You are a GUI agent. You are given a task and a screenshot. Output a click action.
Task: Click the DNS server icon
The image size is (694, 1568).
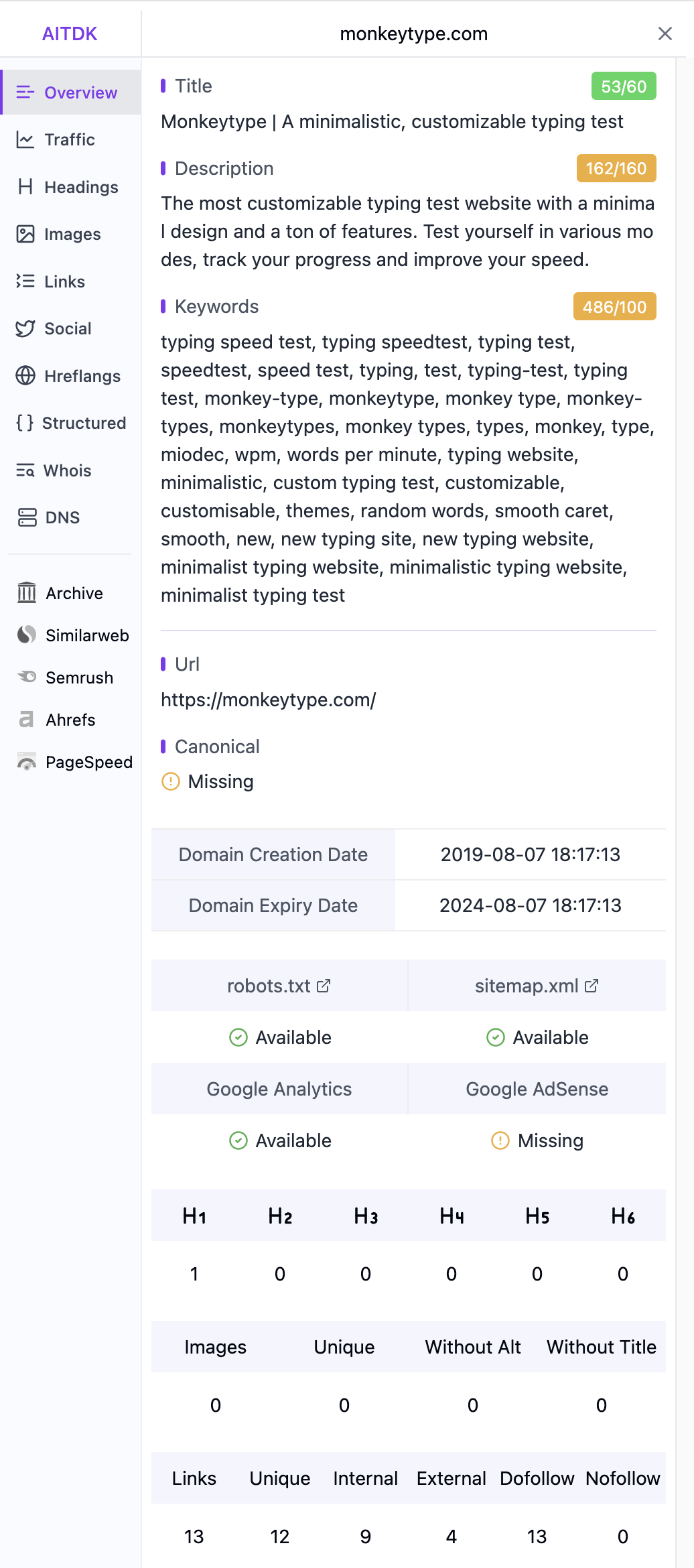click(27, 517)
